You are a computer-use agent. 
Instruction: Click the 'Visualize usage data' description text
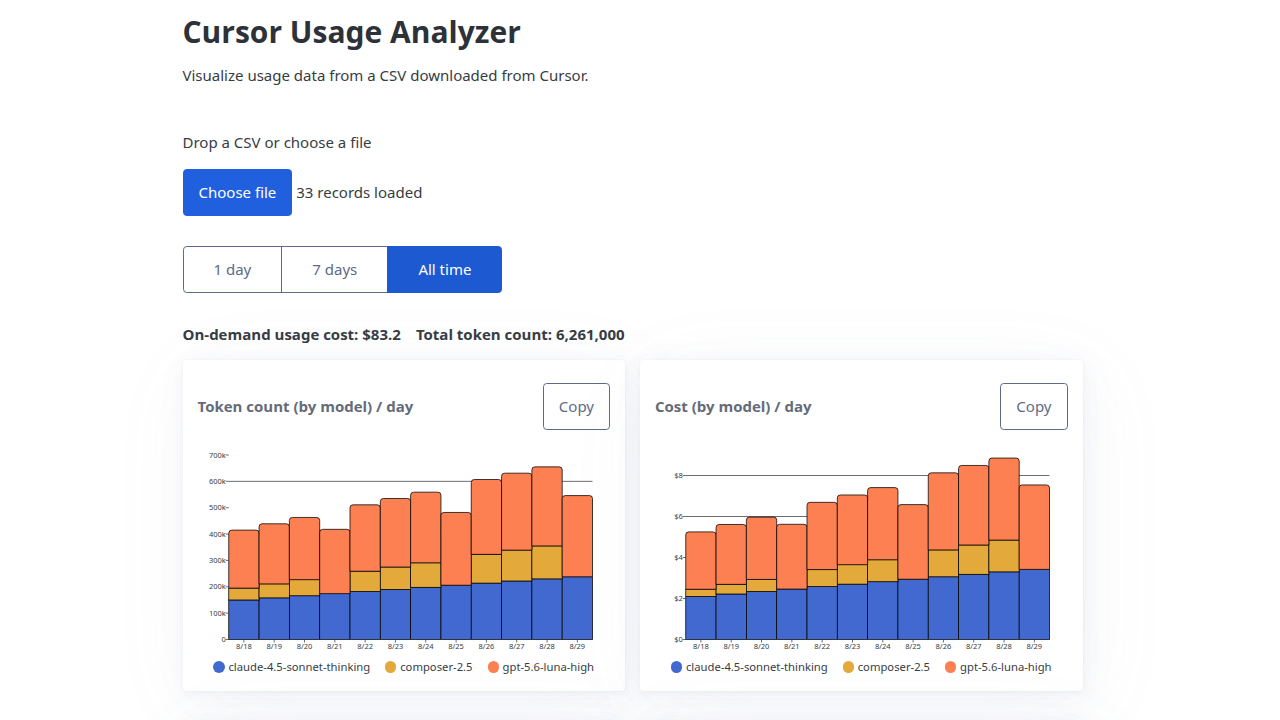coord(386,76)
